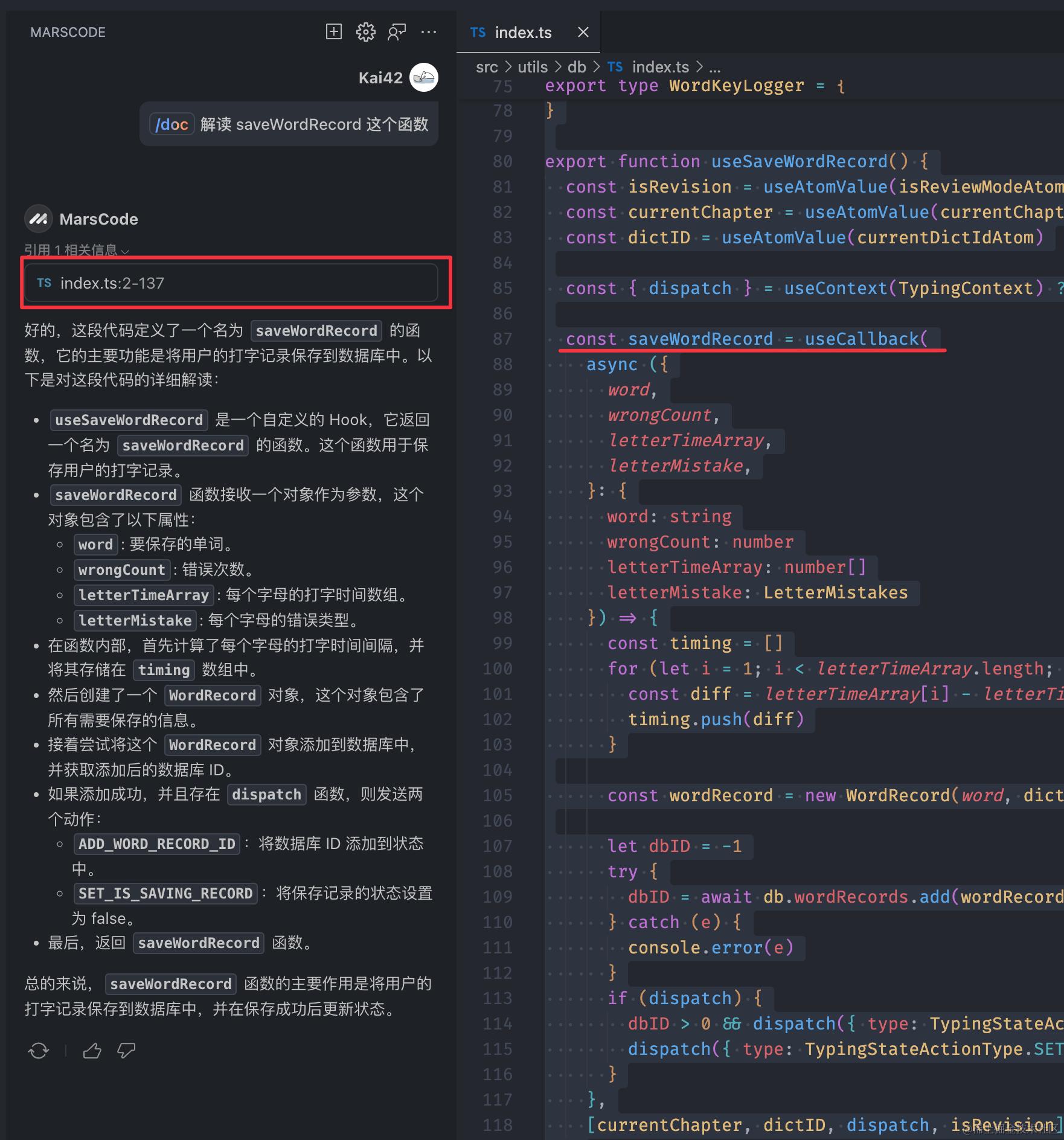This screenshot has height=1140, width=1064.
Task: Open the more options ellipsis in MarsCode header
Action: click(x=429, y=32)
